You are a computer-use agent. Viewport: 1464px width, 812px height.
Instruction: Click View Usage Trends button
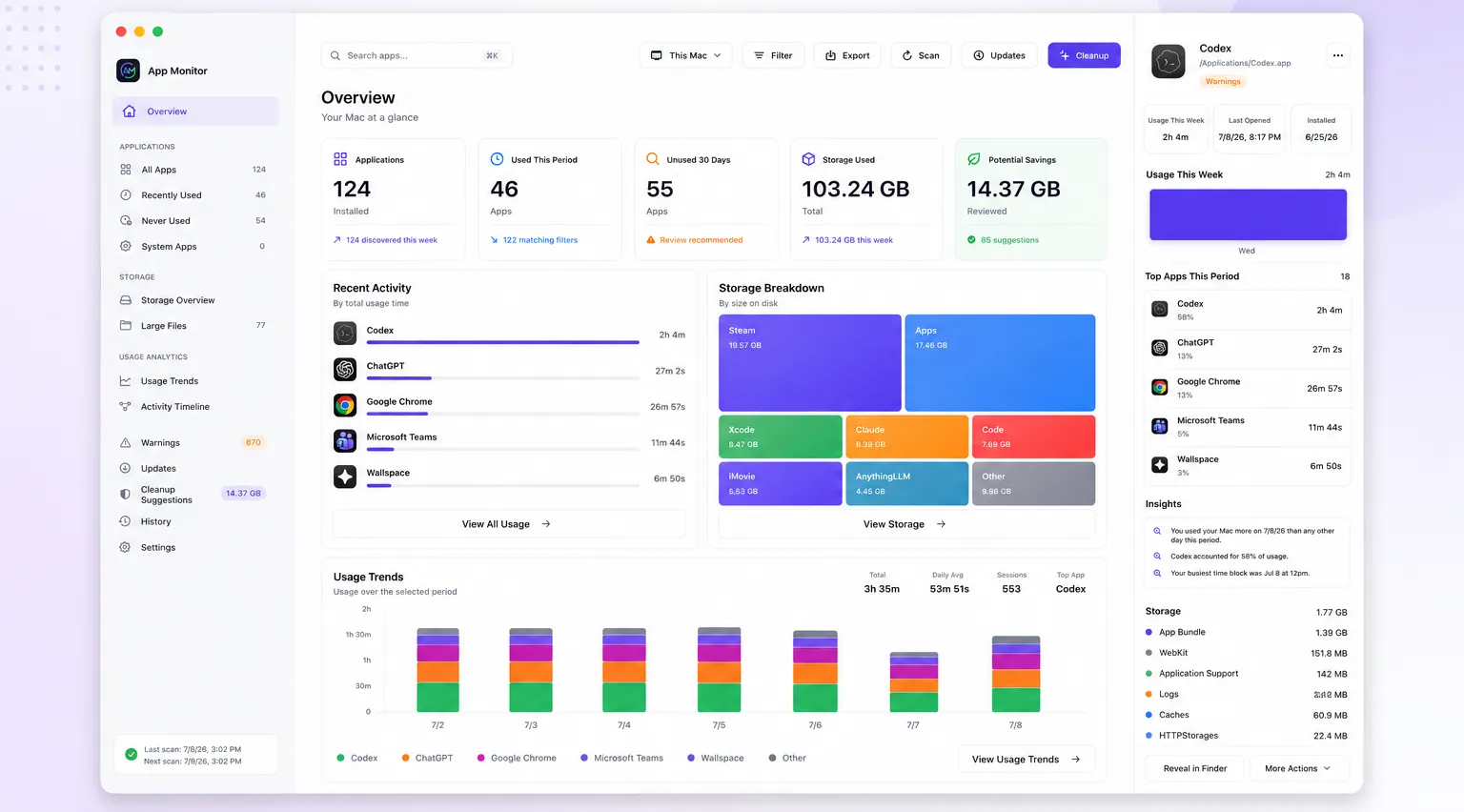click(x=1027, y=760)
